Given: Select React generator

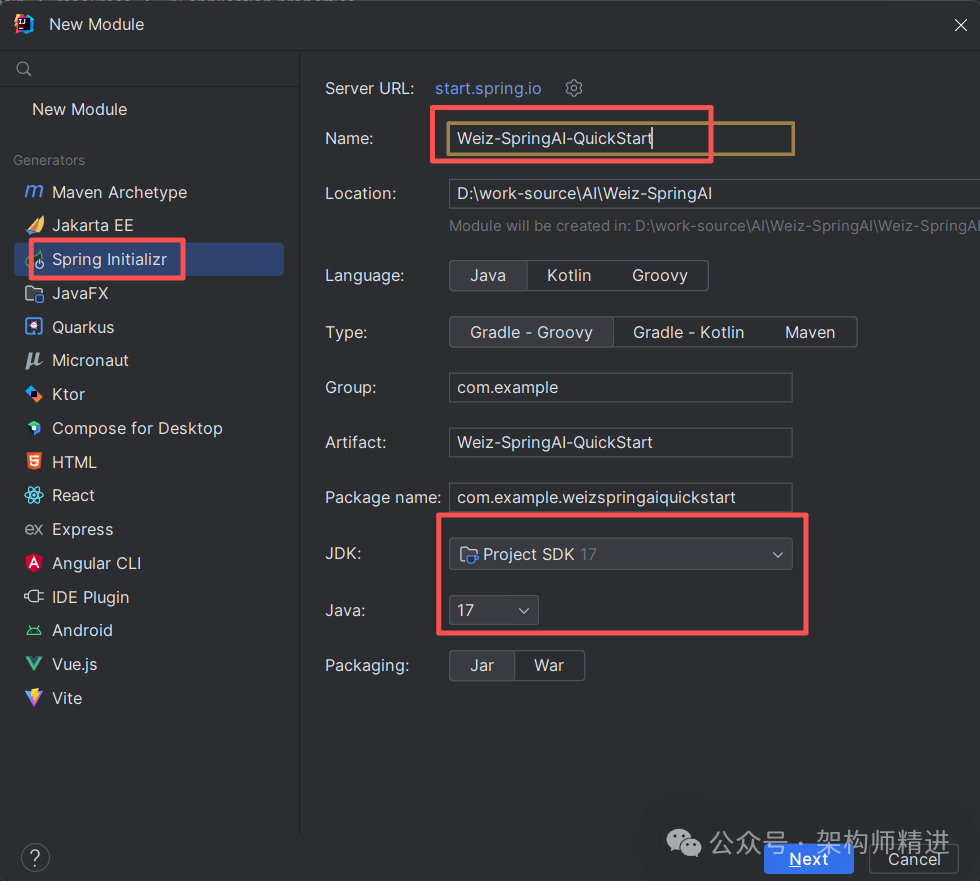Looking at the screenshot, I should tap(149, 495).
